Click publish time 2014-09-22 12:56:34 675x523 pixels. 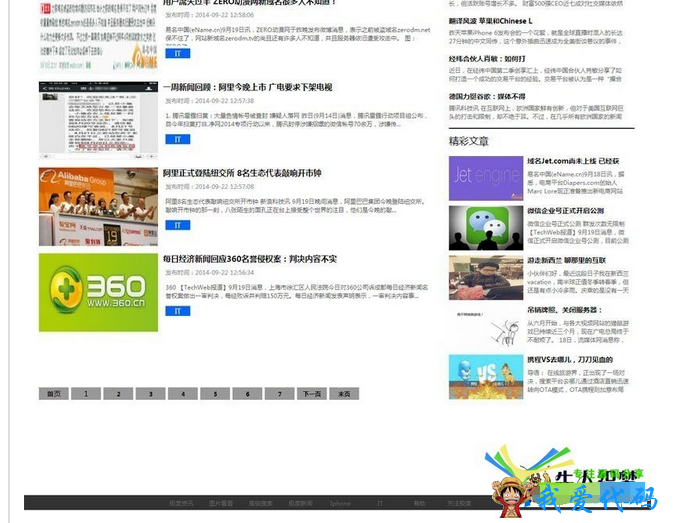[210, 272]
